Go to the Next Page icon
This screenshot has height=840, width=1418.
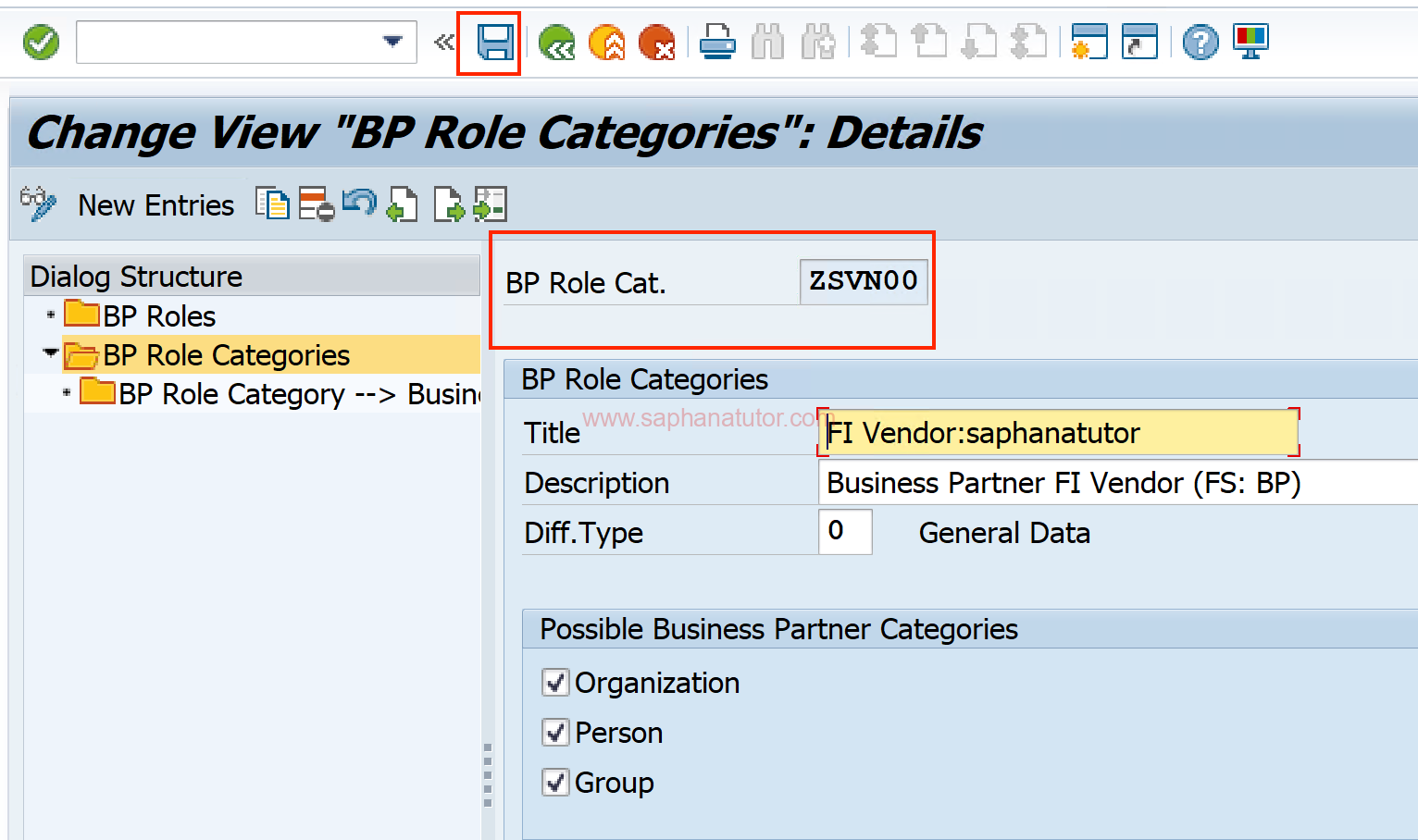pyautogui.click(x=979, y=43)
